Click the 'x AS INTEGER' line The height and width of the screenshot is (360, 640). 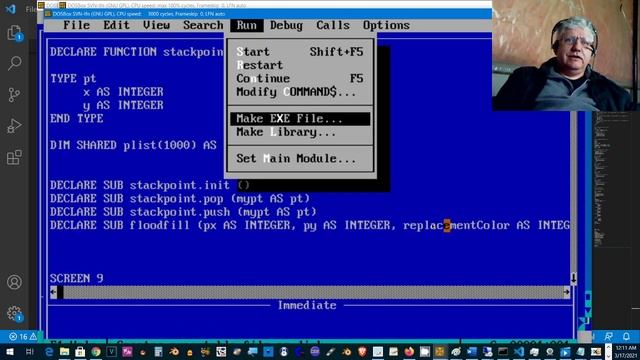coord(123,92)
